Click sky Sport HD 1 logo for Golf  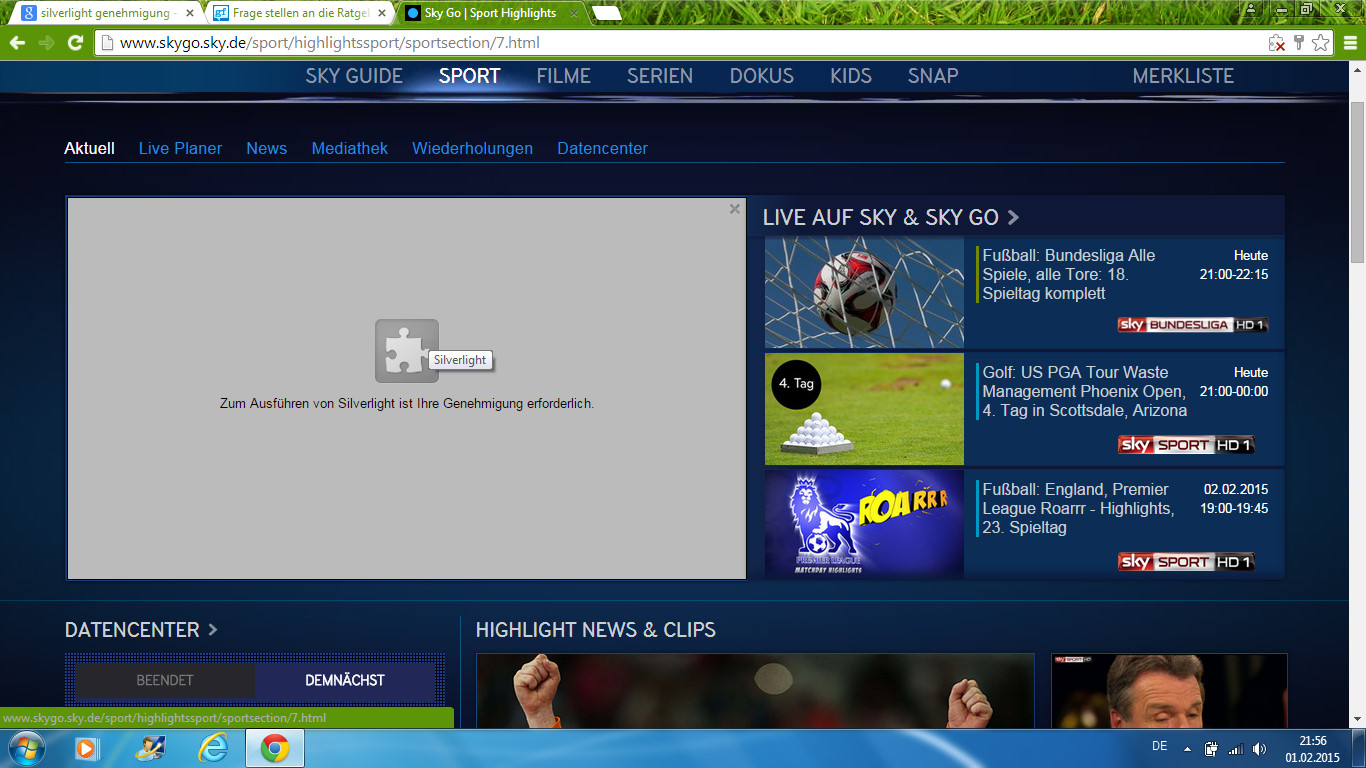click(1186, 445)
